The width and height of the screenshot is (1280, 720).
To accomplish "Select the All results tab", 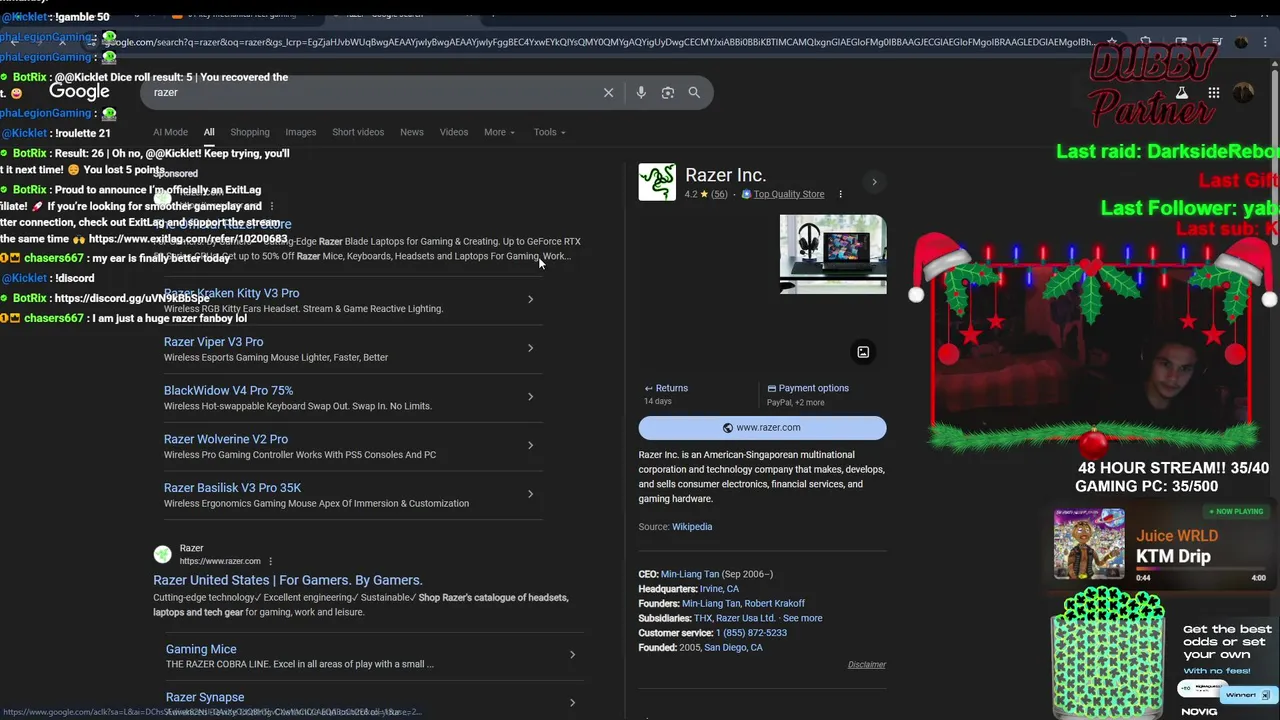I will [209, 132].
